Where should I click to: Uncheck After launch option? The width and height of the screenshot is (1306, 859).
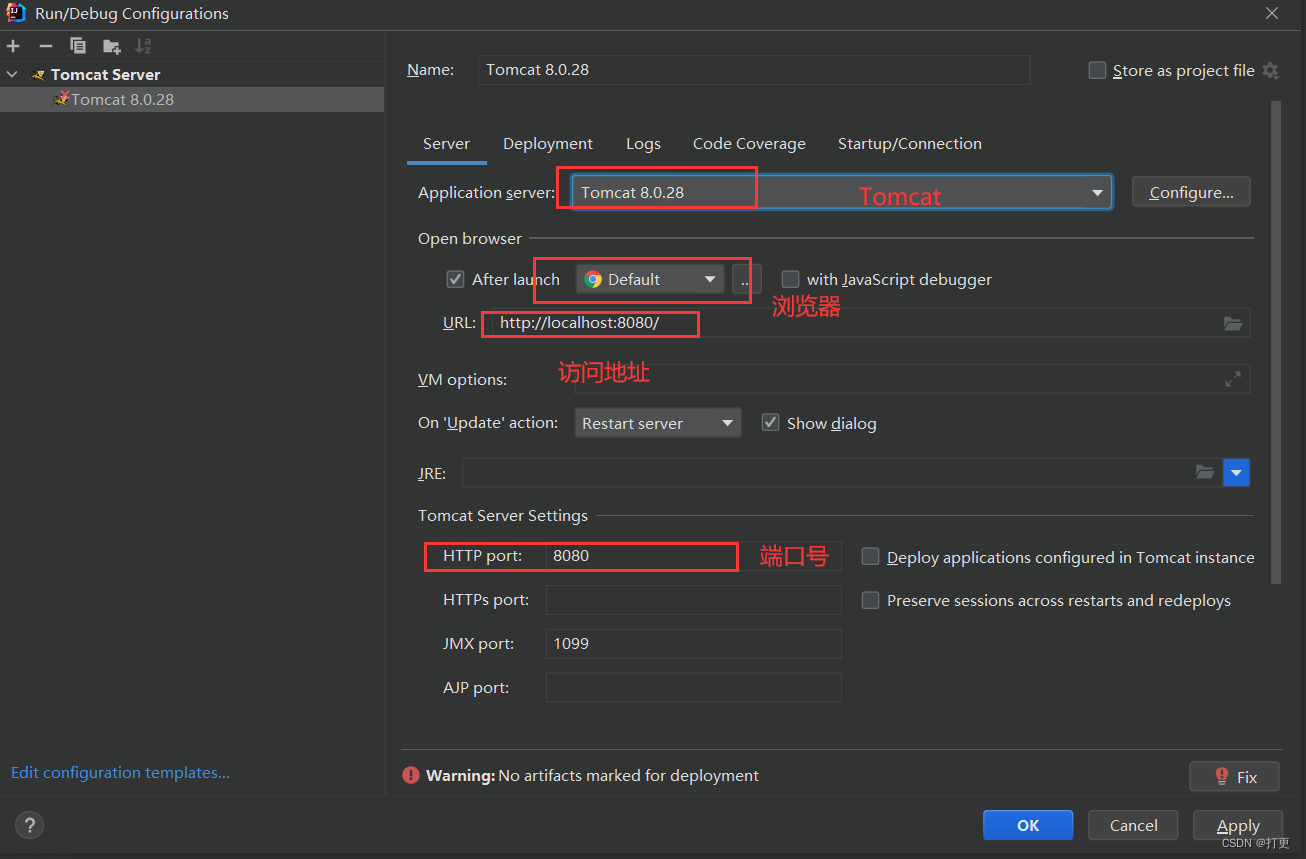[x=455, y=279]
